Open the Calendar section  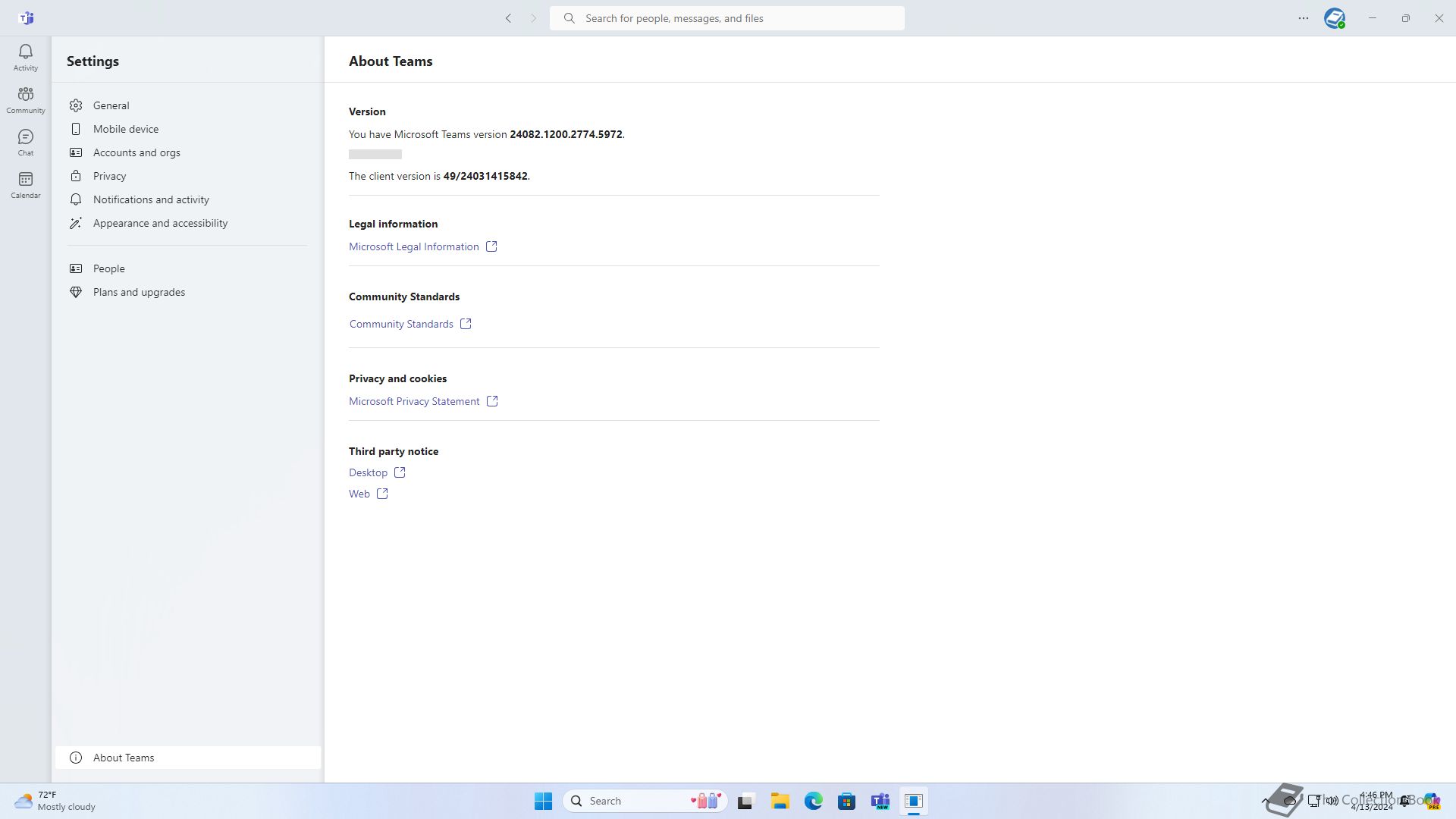point(26,184)
